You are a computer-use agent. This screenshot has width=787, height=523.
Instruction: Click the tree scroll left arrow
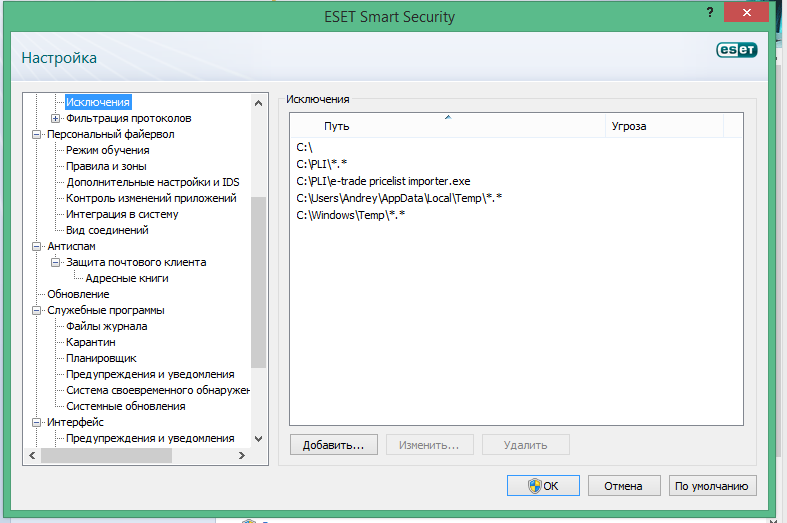click(x=32, y=455)
